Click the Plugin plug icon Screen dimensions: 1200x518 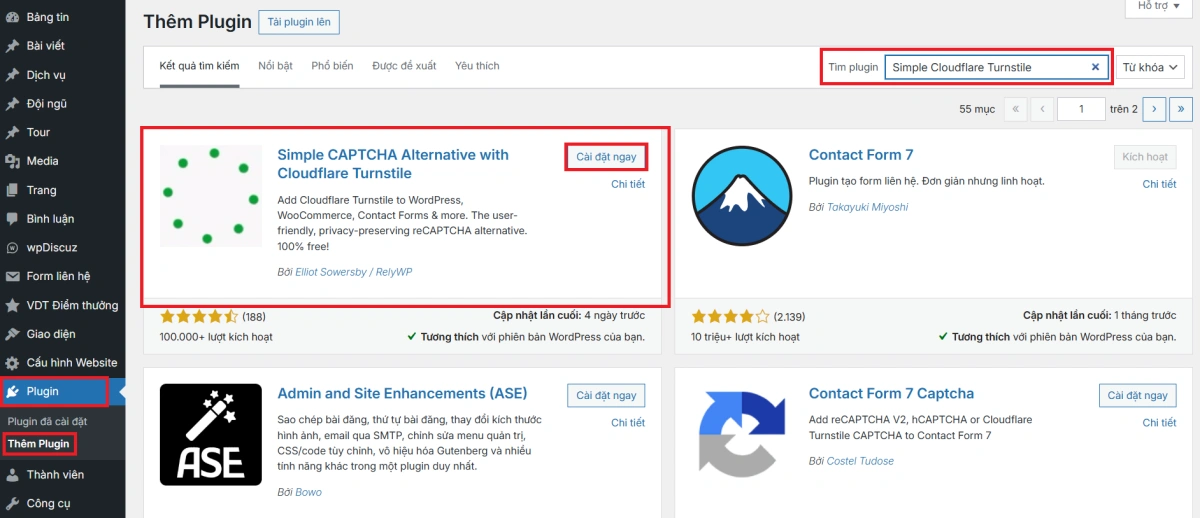click(x=12, y=392)
